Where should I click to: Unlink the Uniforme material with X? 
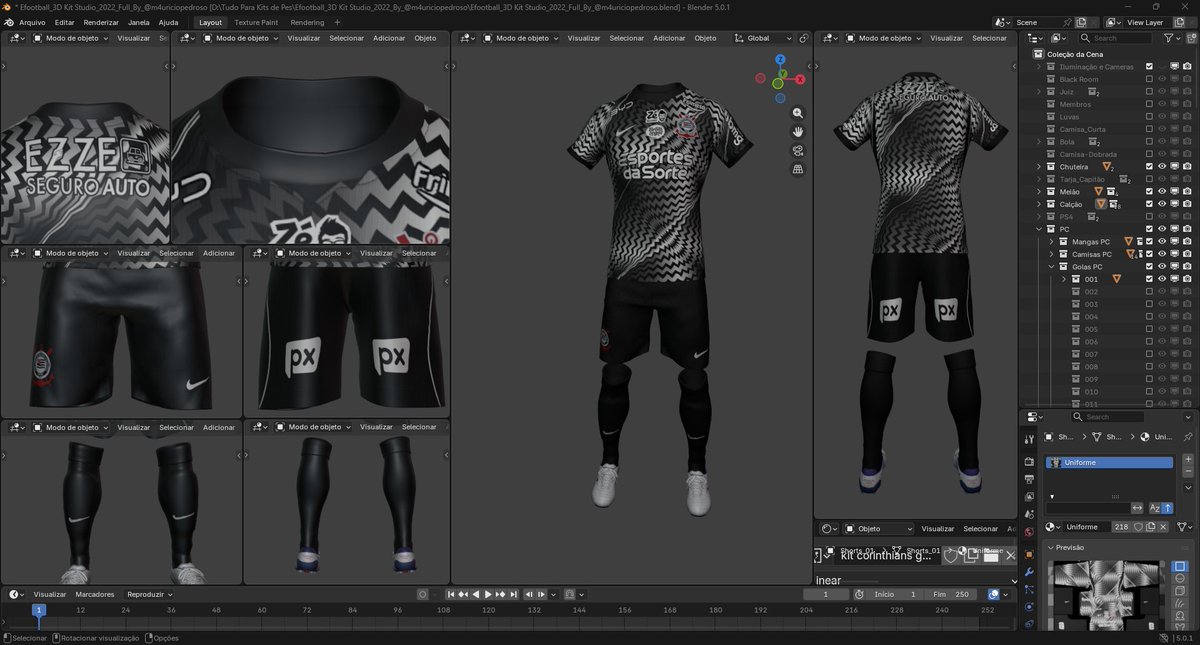click(1163, 527)
